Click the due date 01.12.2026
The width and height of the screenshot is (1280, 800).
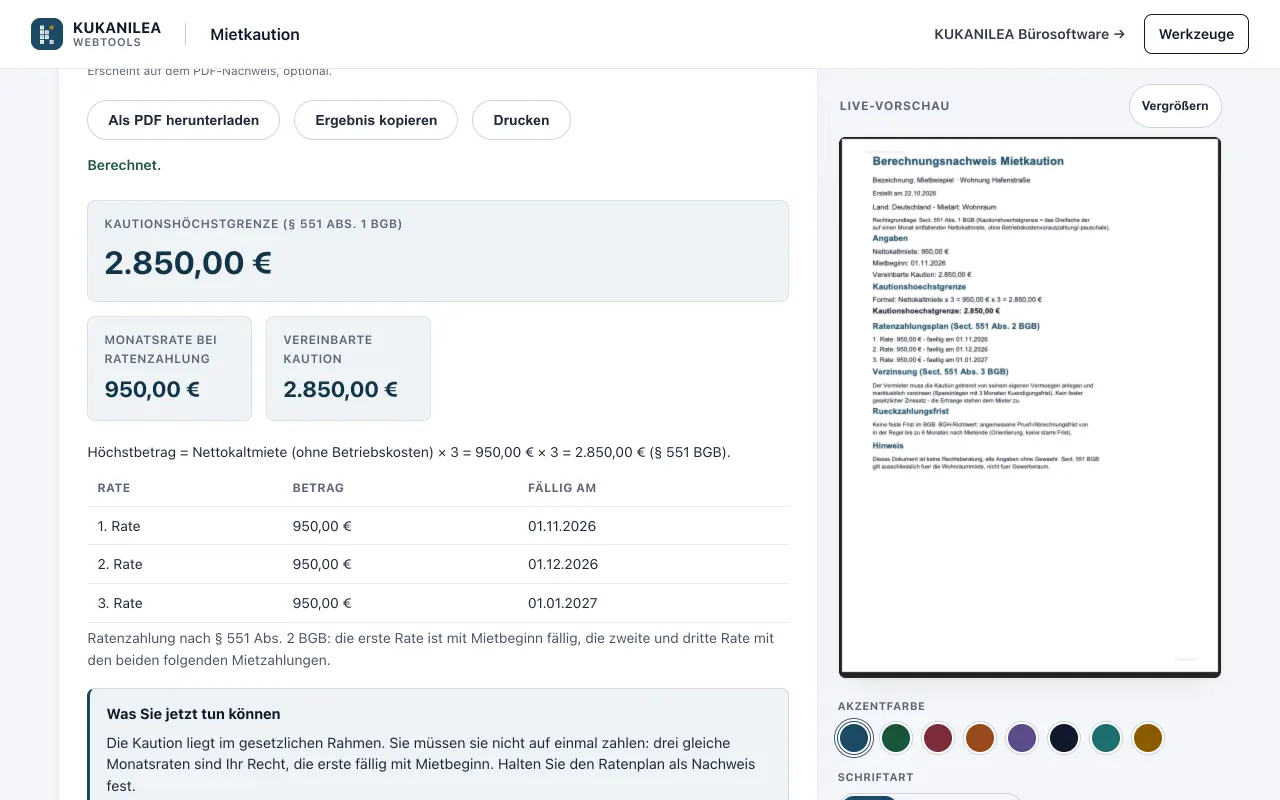(563, 564)
